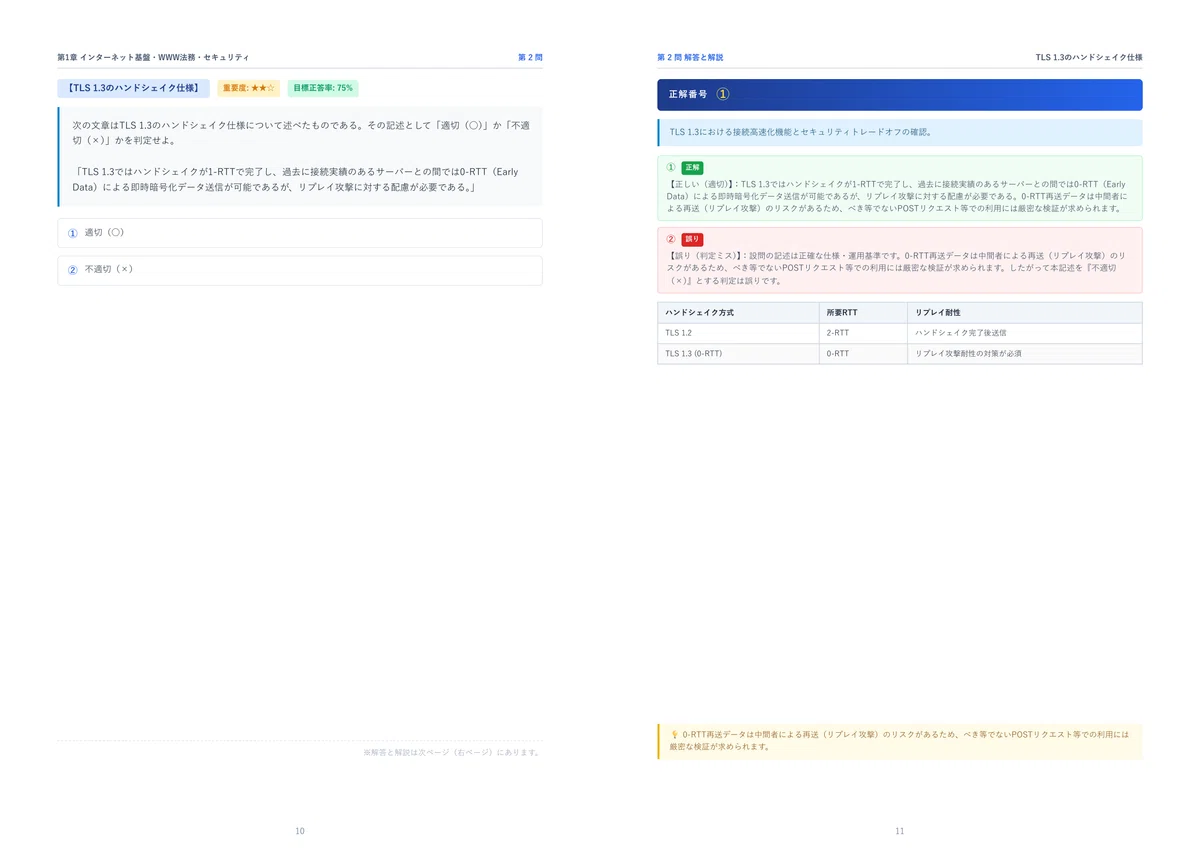This screenshot has width=1200, height=848.
Task: Click the circled ① in the green explanation box
Action: [x=671, y=168]
